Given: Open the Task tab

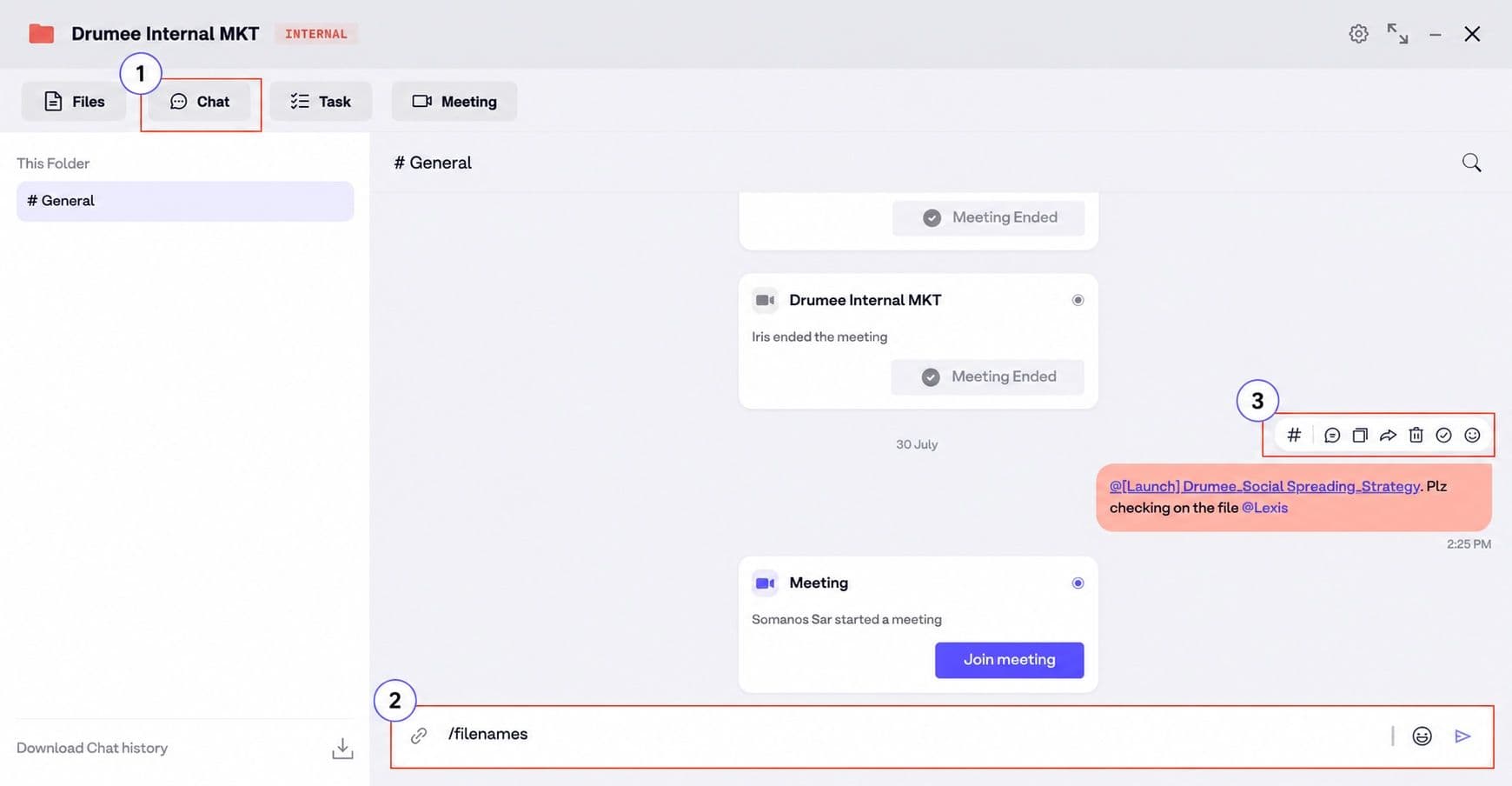Looking at the screenshot, I should (321, 102).
